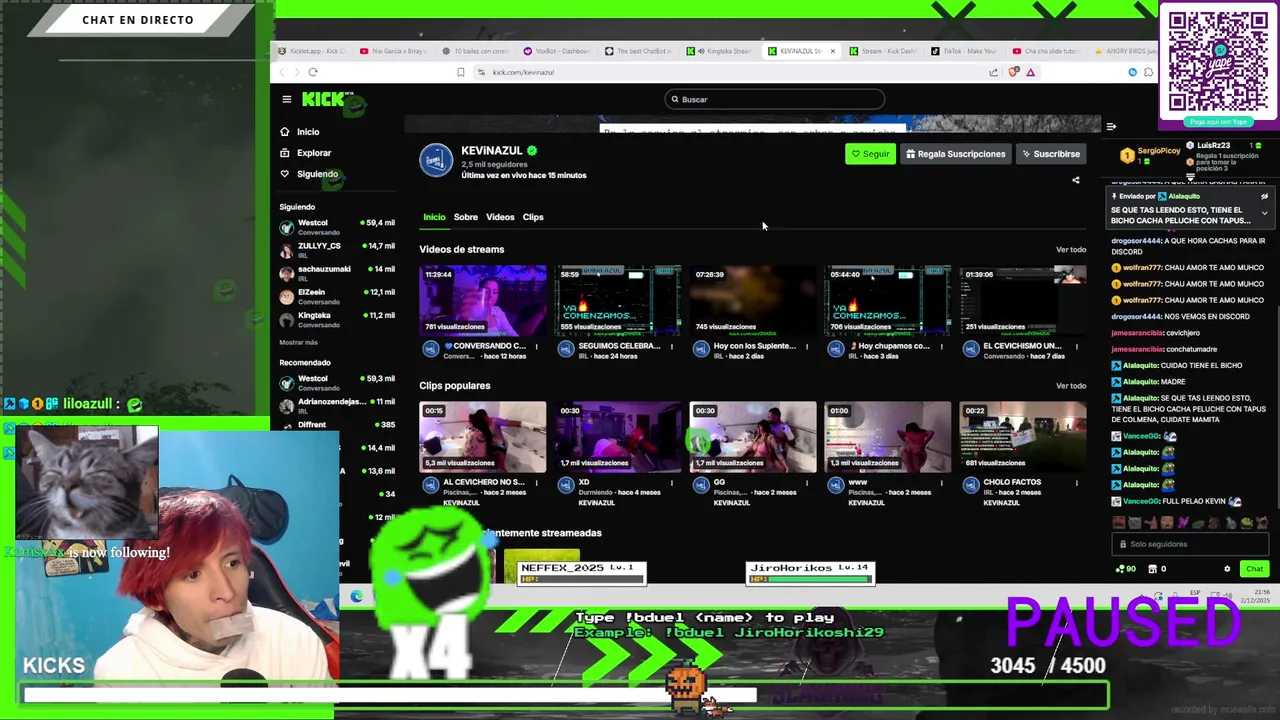Close the KEVINAZUL browser tab
Viewport: 1280px width, 720px height.
pos(832,51)
